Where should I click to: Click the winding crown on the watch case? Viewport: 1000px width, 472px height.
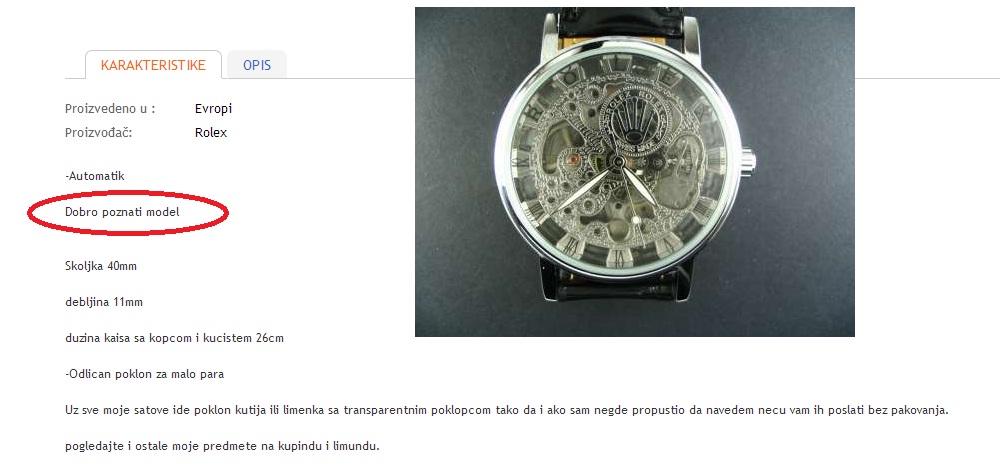click(x=747, y=160)
